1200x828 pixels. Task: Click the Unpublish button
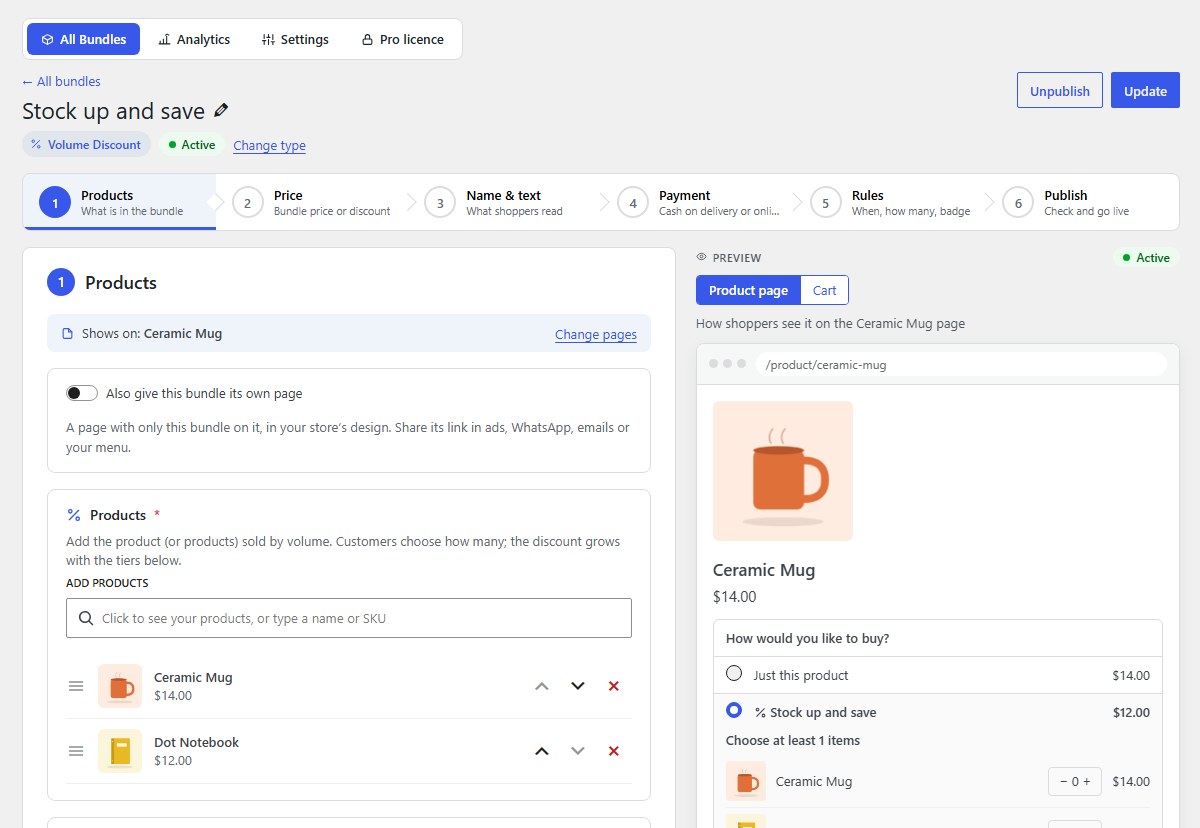(1060, 90)
